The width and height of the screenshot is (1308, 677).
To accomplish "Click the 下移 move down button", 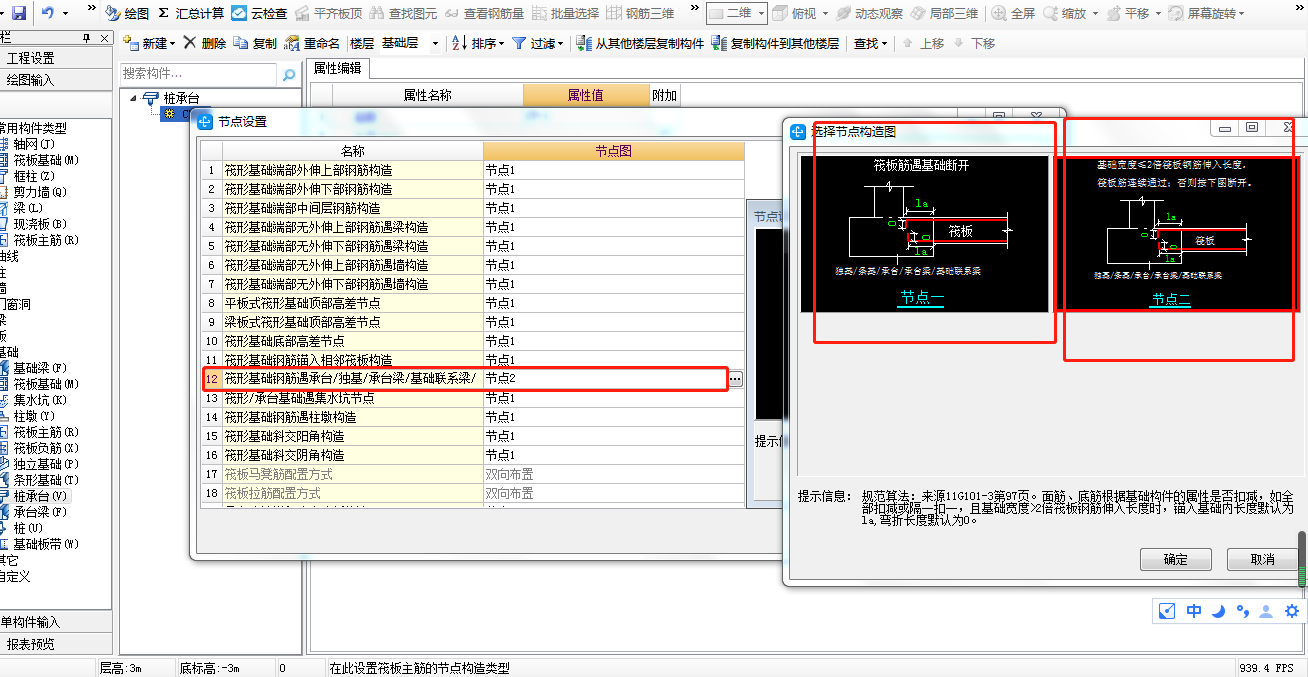I will [975, 44].
